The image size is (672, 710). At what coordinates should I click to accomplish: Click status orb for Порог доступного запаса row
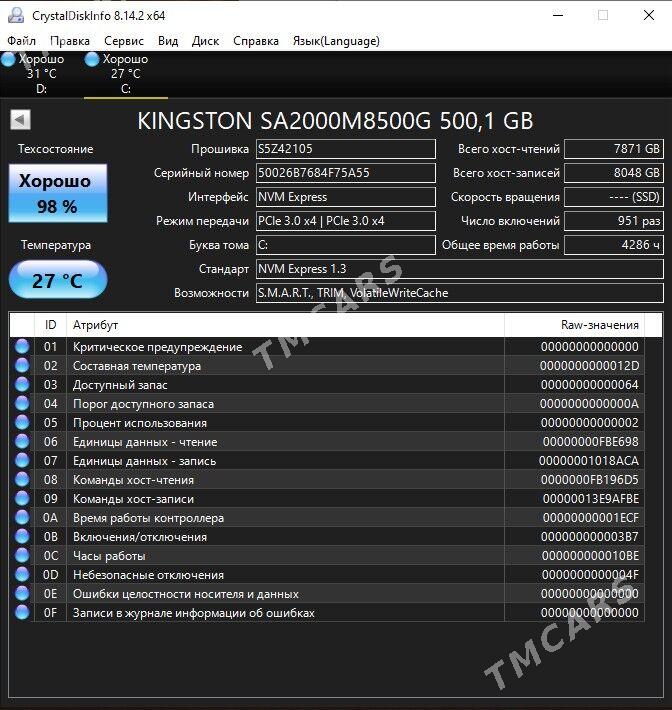(22, 403)
